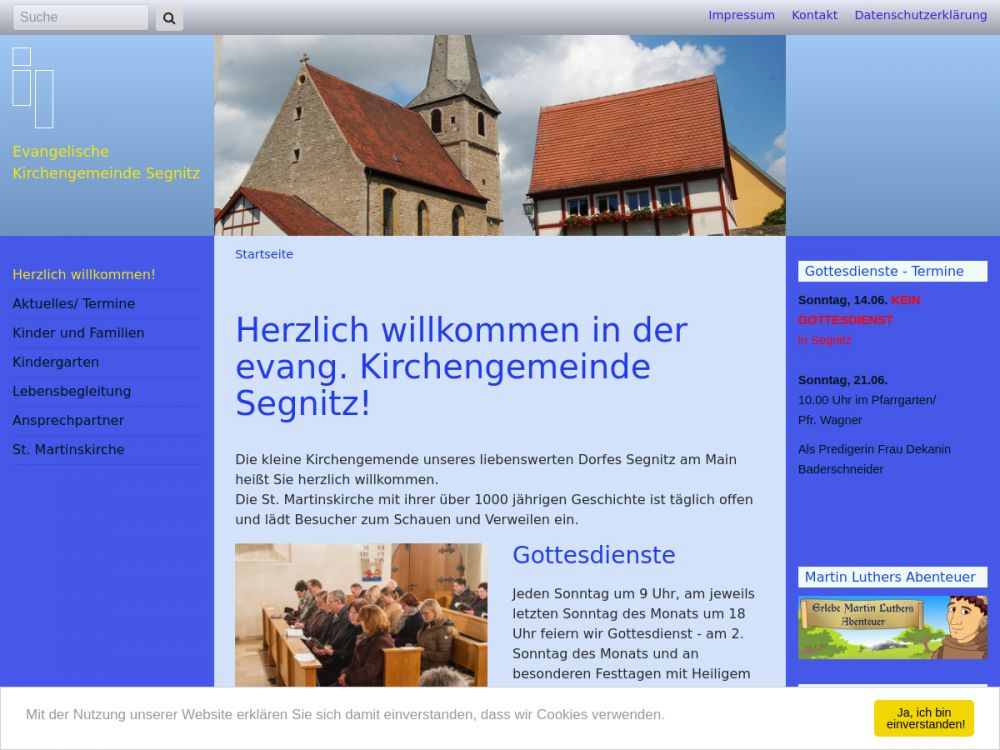Image resolution: width=1000 pixels, height=750 pixels.
Task: Focus the Suche search field
Action: 80,18
